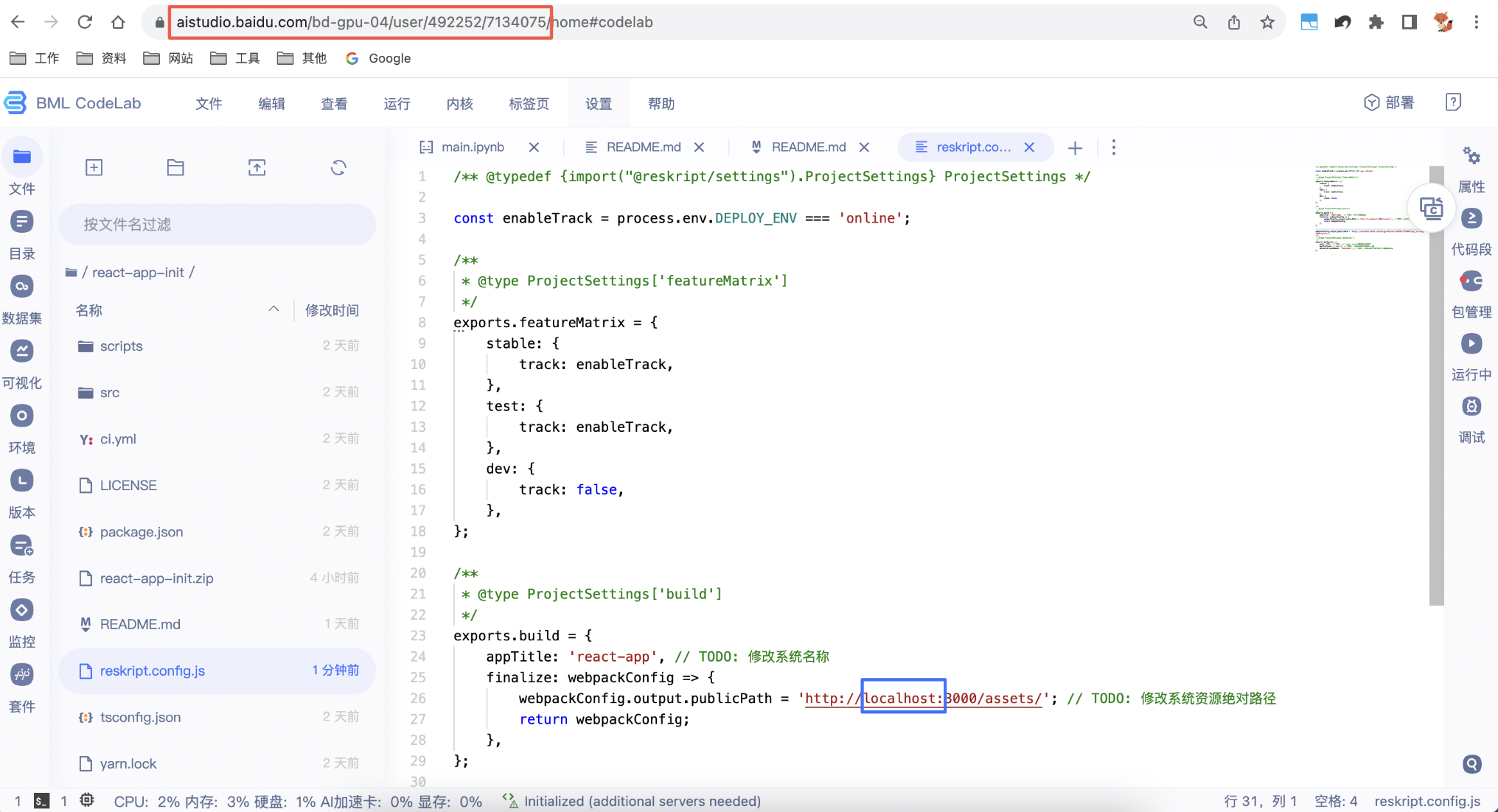The image size is (1498, 812).
Task: Open the 目录 outline sidebar icon
Action: [x=22, y=221]
